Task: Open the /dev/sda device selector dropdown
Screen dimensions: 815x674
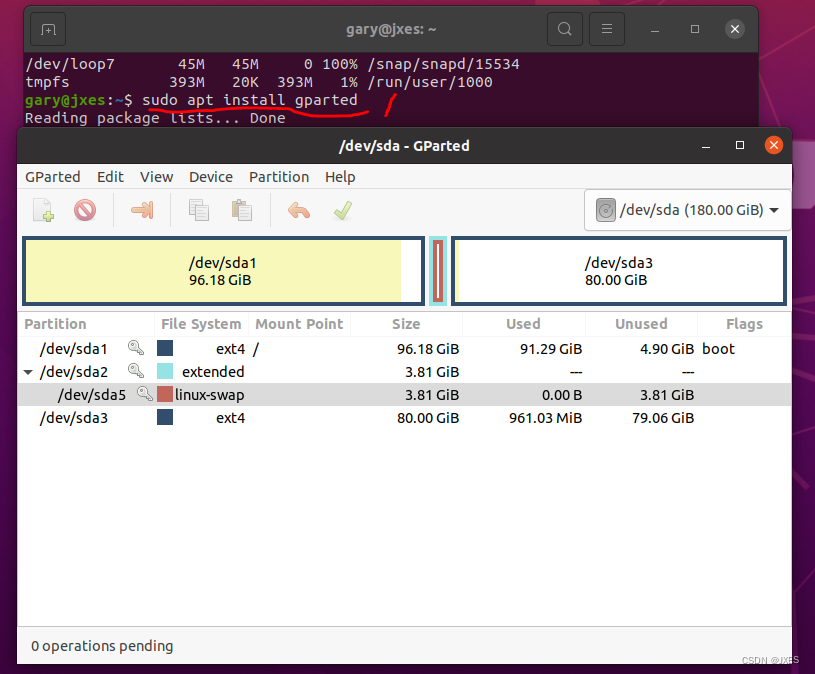Action: (x=687, y=210)
